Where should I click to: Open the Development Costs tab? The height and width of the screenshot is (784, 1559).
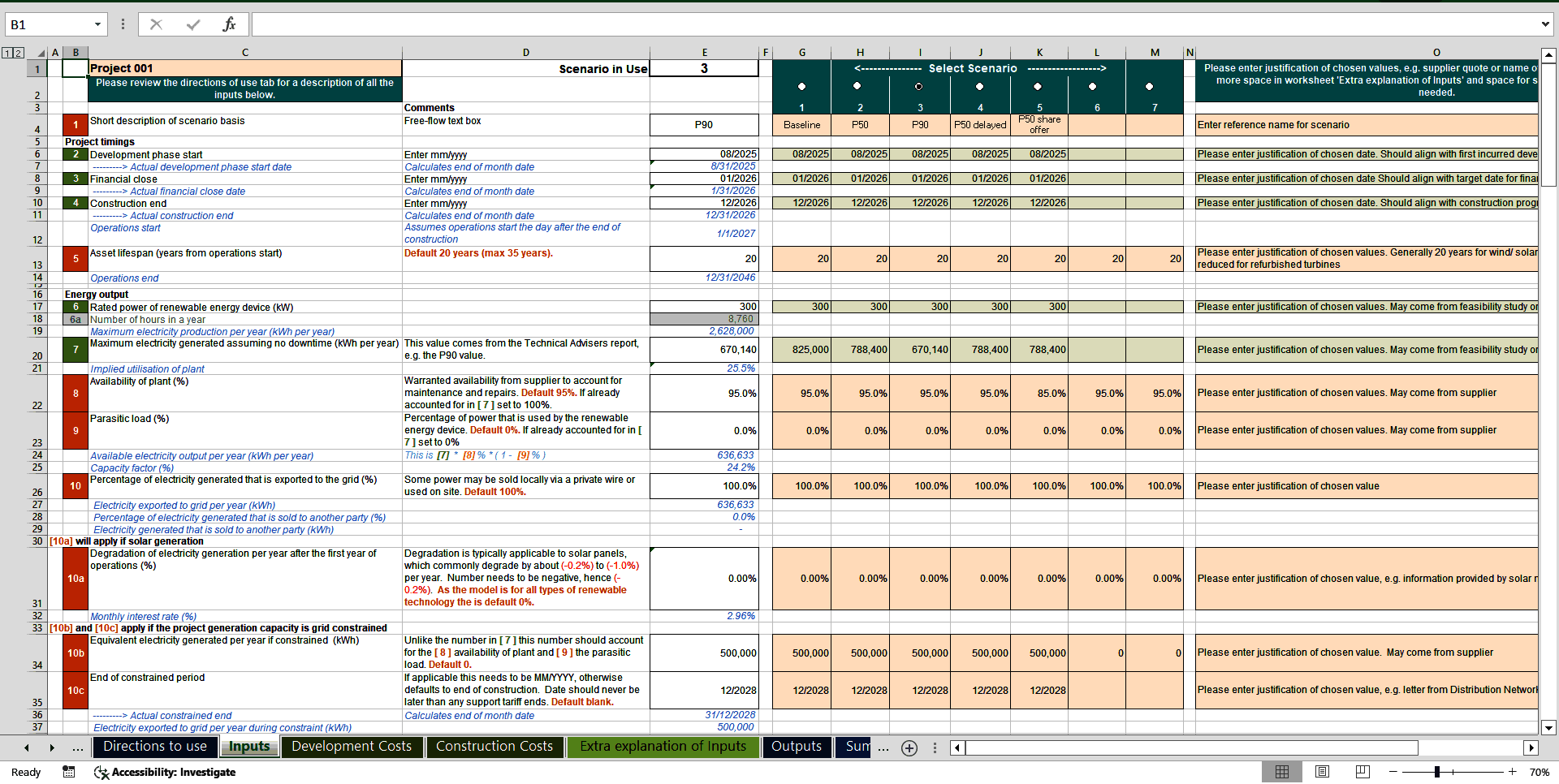[352, 747]
